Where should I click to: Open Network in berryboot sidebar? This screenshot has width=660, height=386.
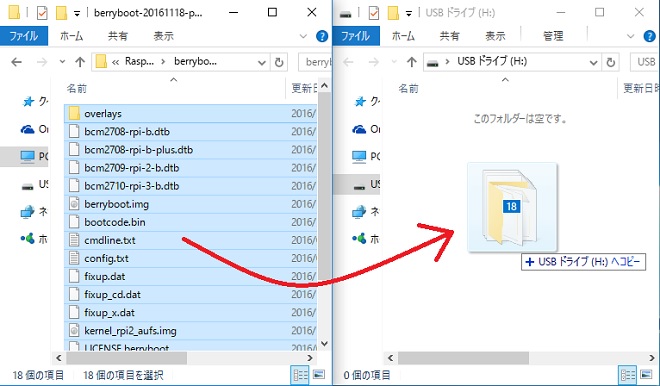pyautogui.click(x=35, y=211)
